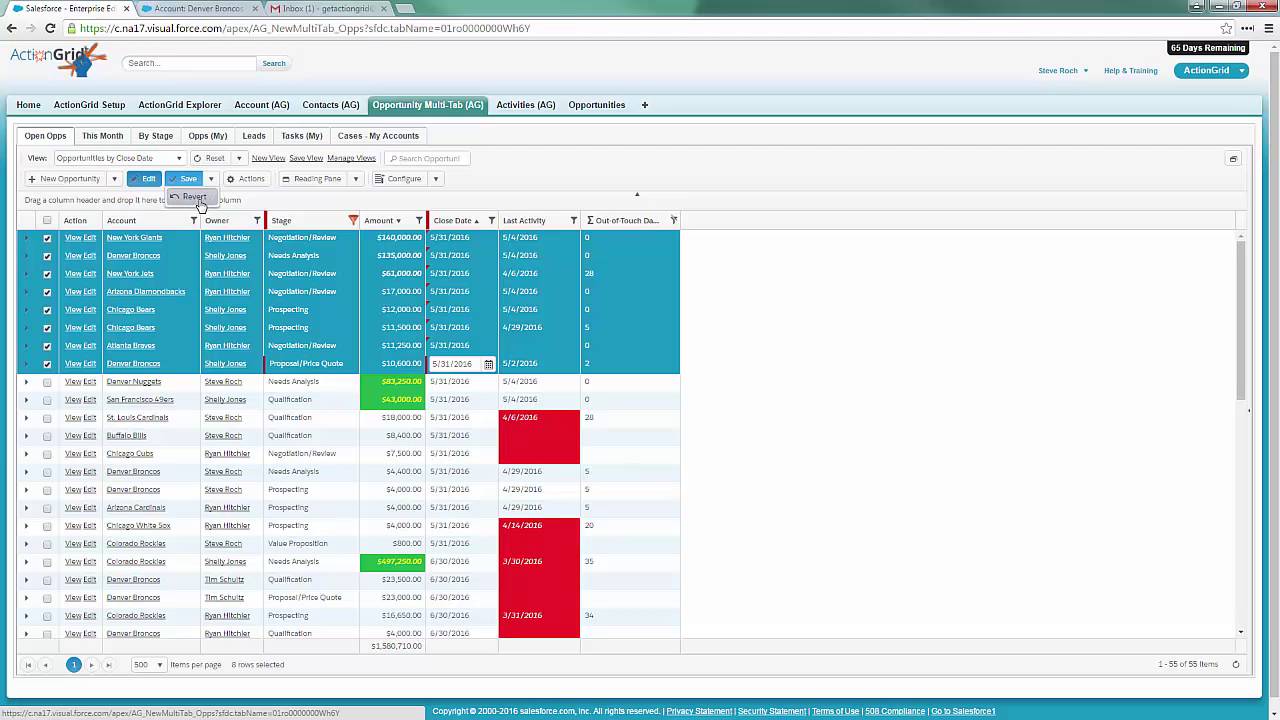Click the top Search button
The height and width of the screenshot is (720, 1280).
coord(274,63)
